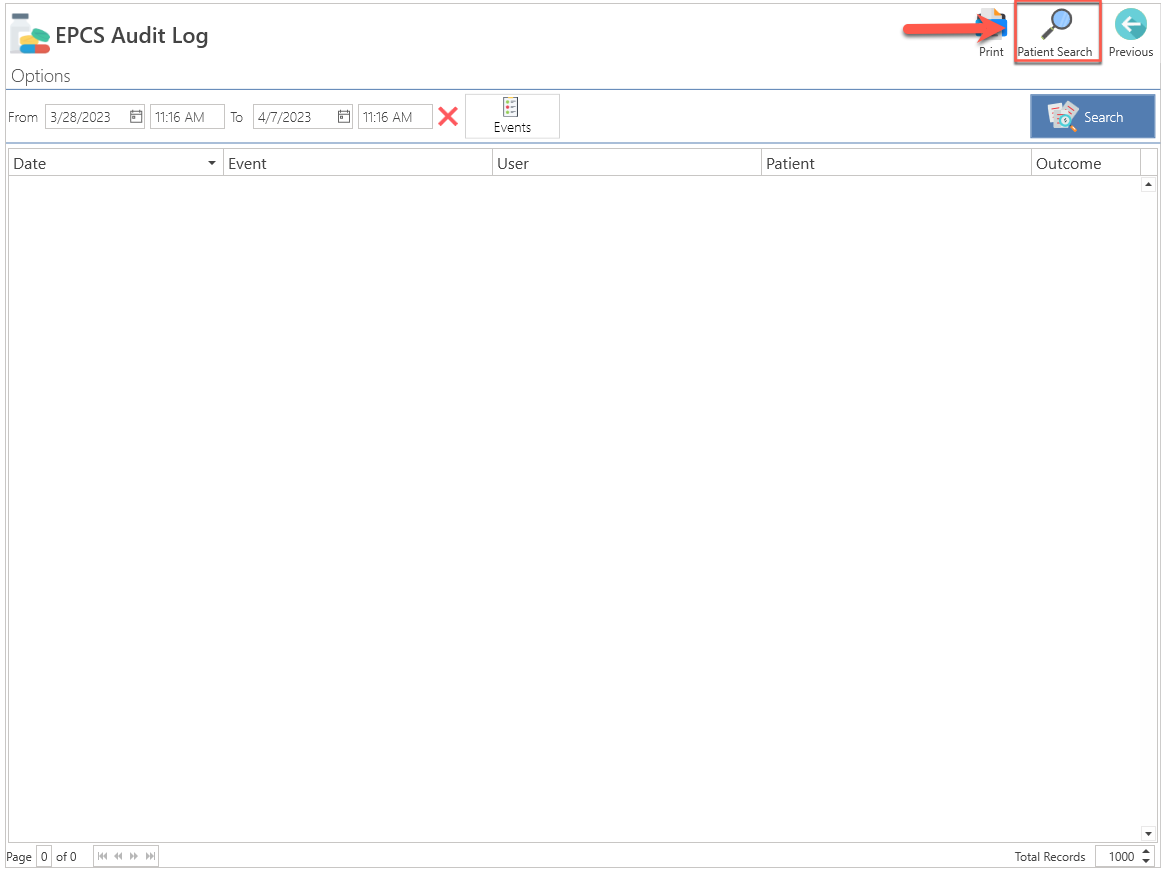The height and width of the screenshot is (872, 1162).
Task: Open the Events filter button
Action: (x=512, y=116)
